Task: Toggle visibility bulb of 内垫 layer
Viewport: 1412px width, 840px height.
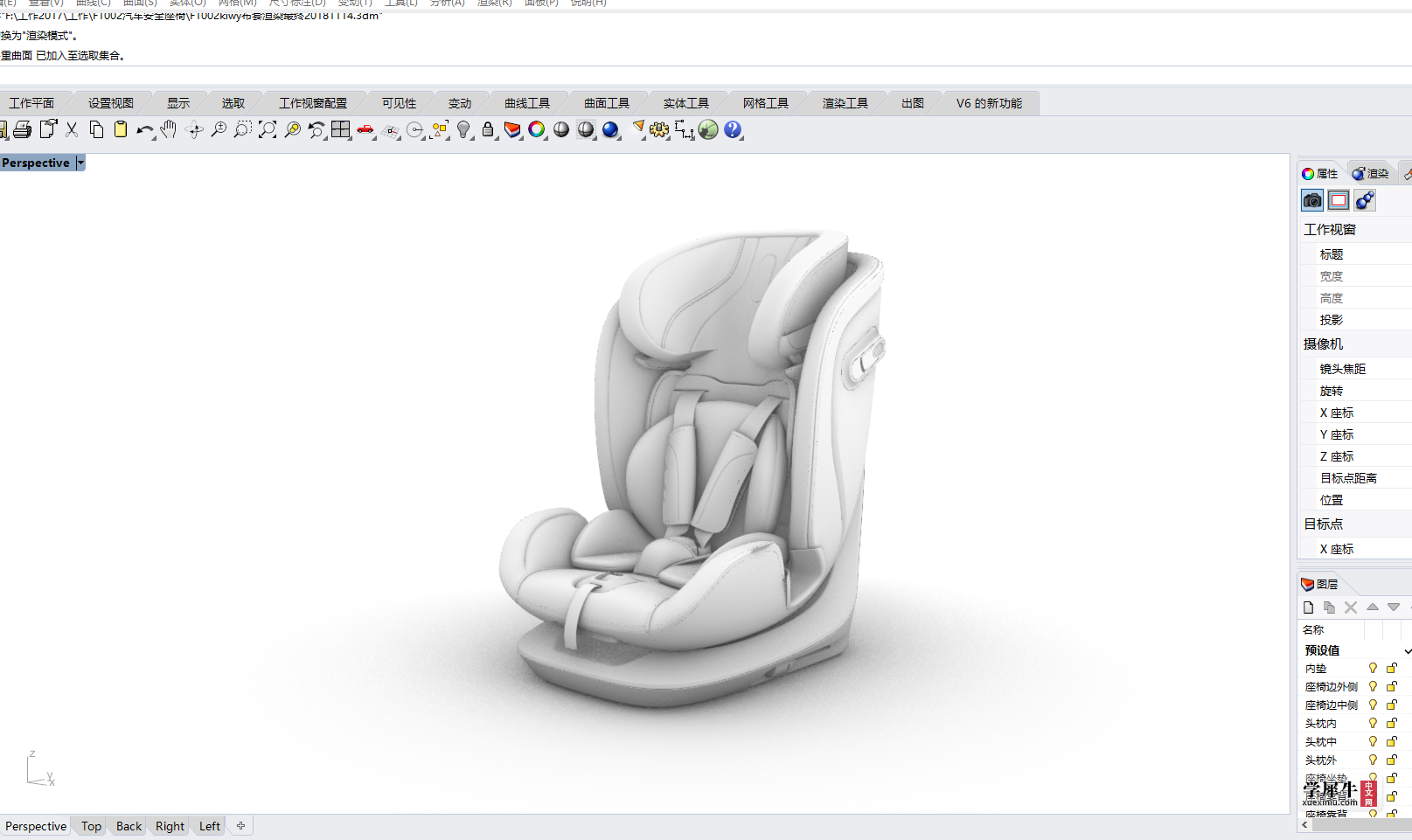Action: tap(1373, 669)
